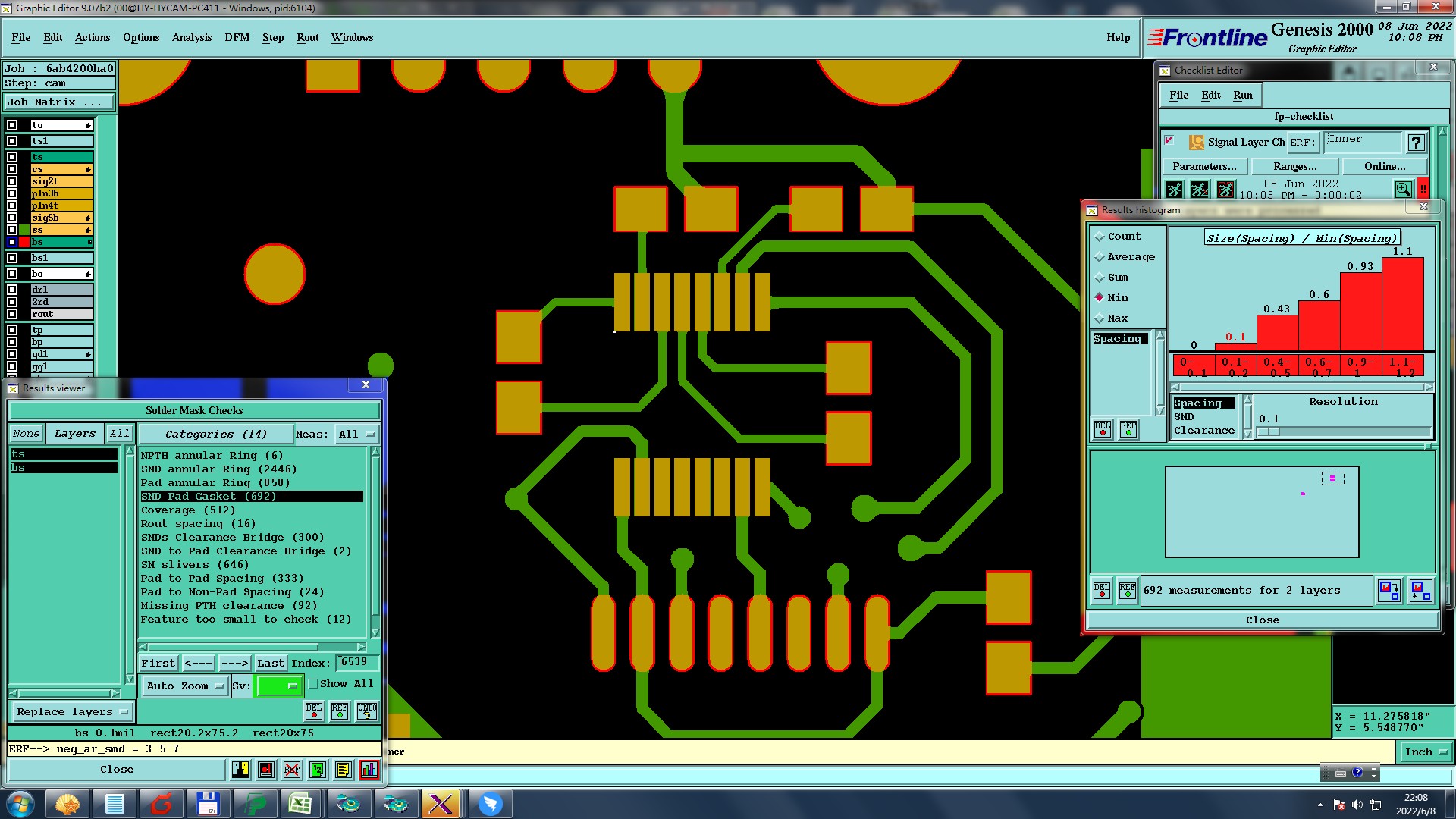Image resolution: width=1456 pixels, height=819 pixels.
Task: Open the Replace layers dropdown
Action: tap(72, 712)
